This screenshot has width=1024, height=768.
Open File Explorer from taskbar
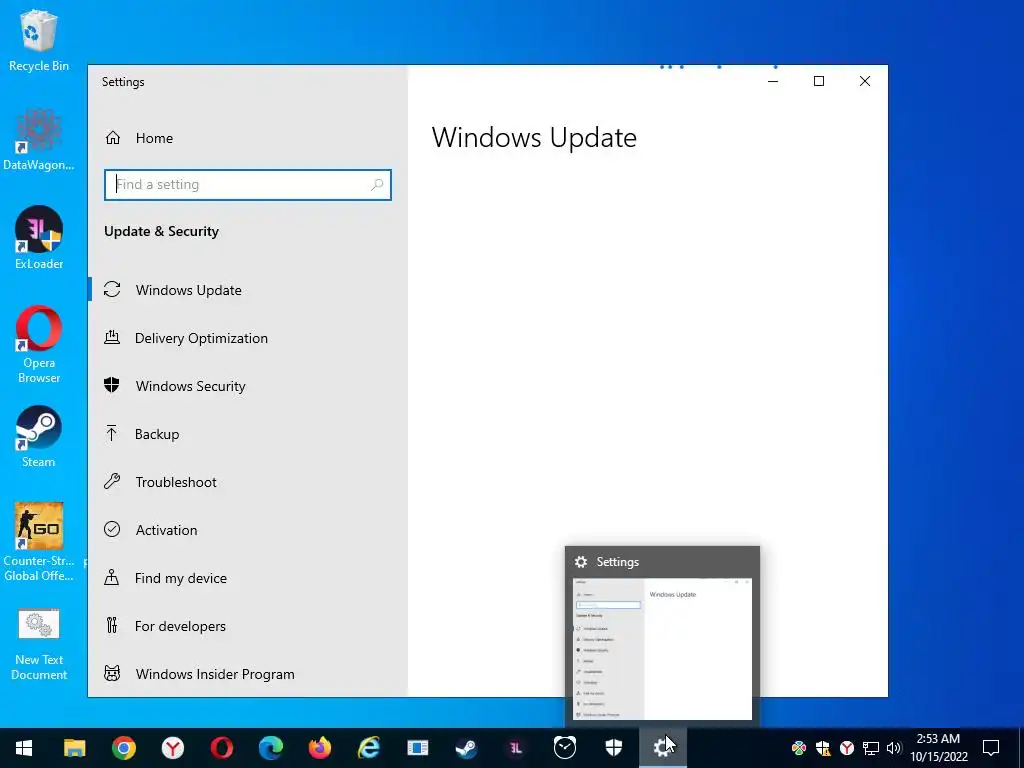pos(74,748)
